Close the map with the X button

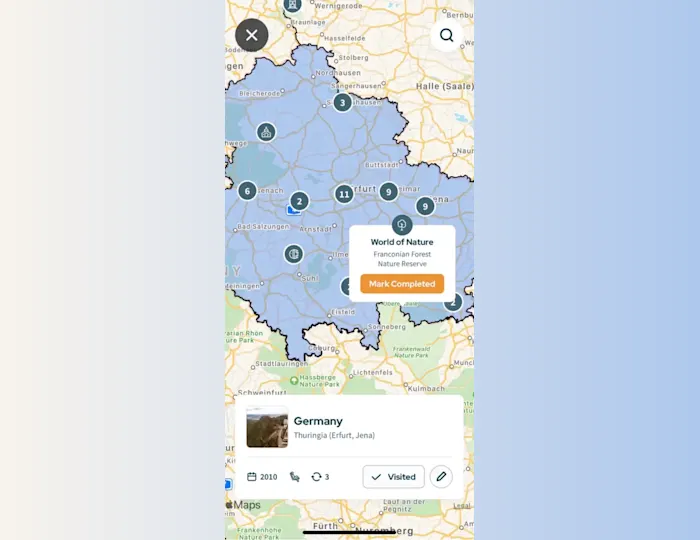coord(252,35)
